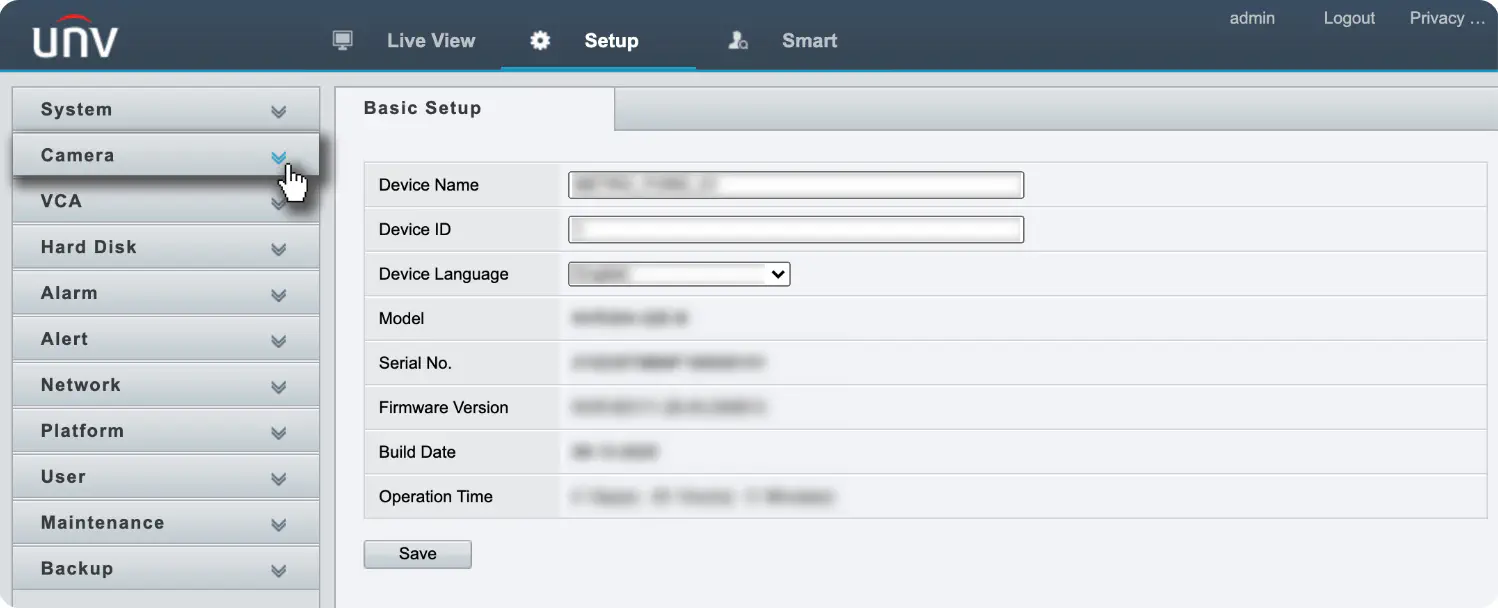
Task: Click the UNV logo
Action: (75, 36)
